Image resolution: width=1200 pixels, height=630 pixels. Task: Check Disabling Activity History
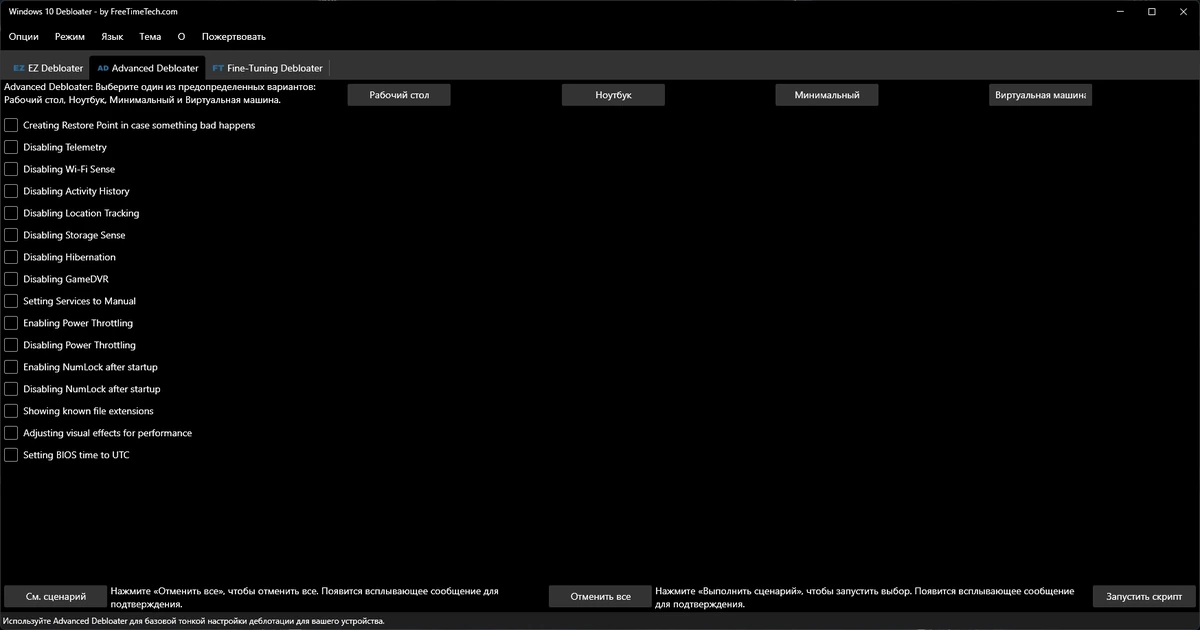[11, 191]
